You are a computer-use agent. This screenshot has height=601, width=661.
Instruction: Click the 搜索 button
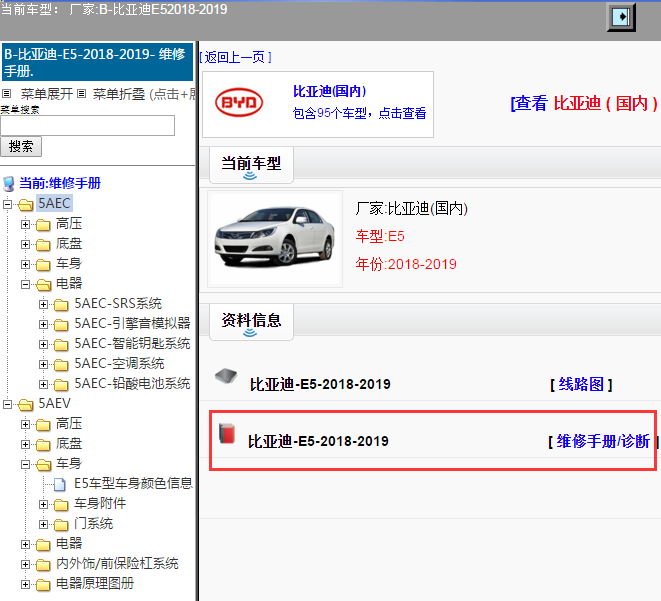(21, 147)
